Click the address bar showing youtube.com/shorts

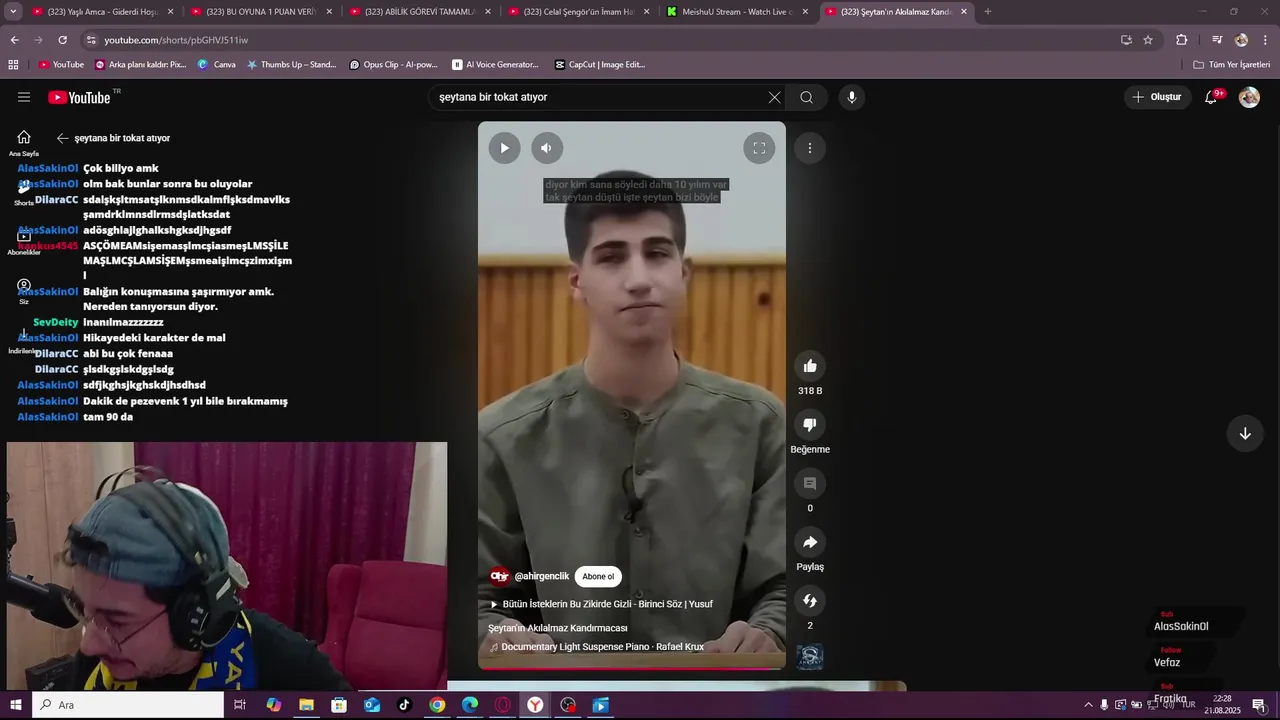point(600,40)
